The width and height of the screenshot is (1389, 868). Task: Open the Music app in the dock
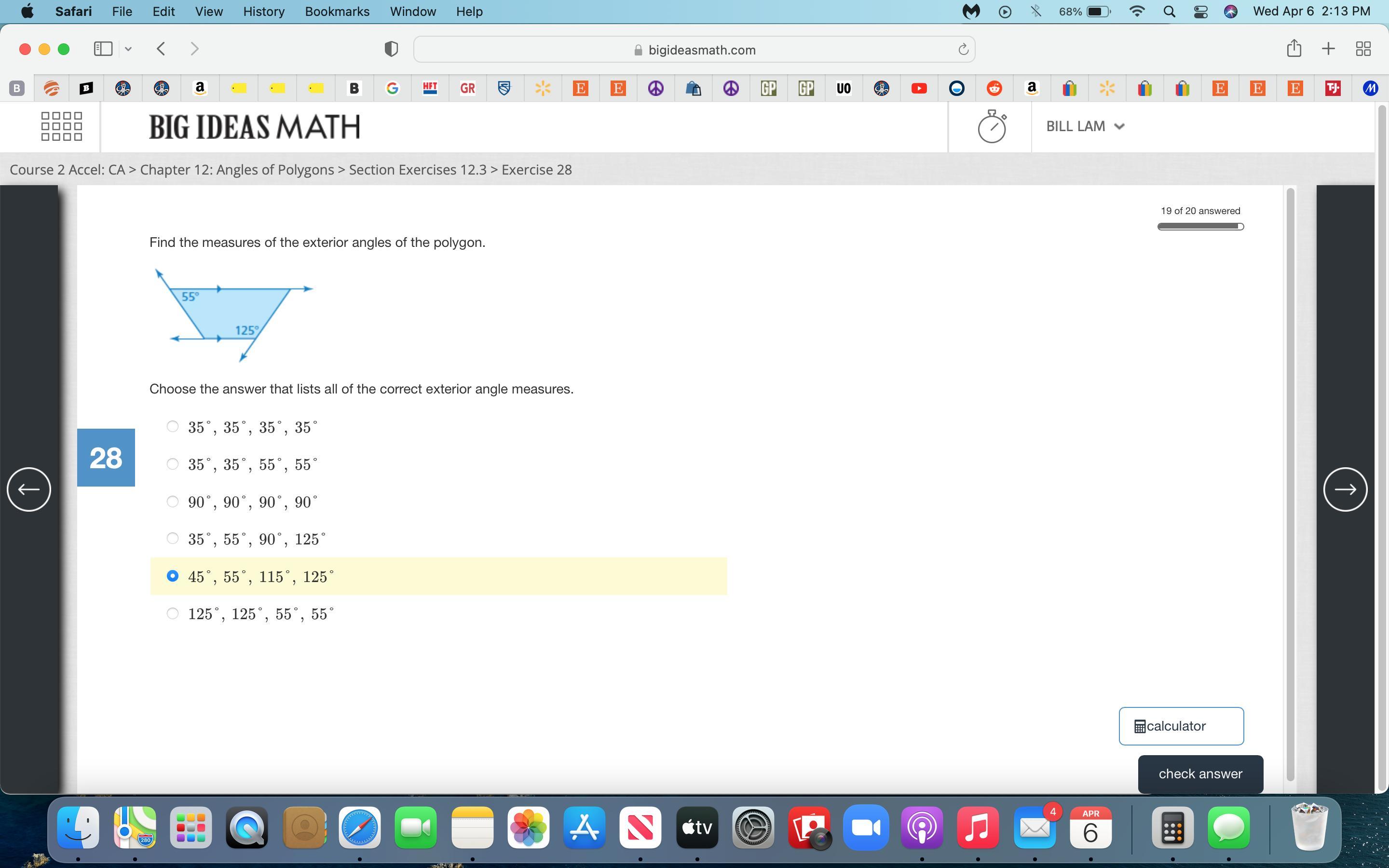click(x=978, y=827)
